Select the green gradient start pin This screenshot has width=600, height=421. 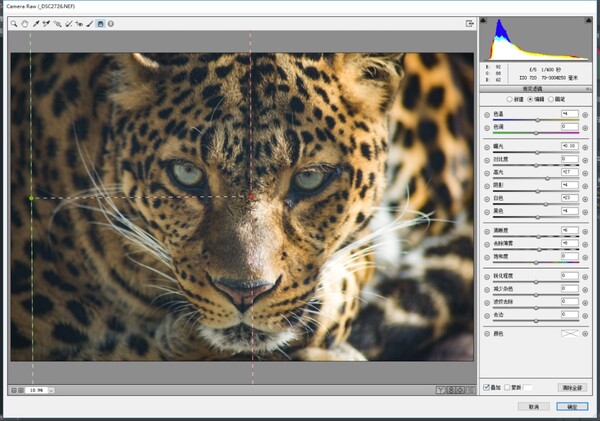pyautogui.click(x=31, y=198)
